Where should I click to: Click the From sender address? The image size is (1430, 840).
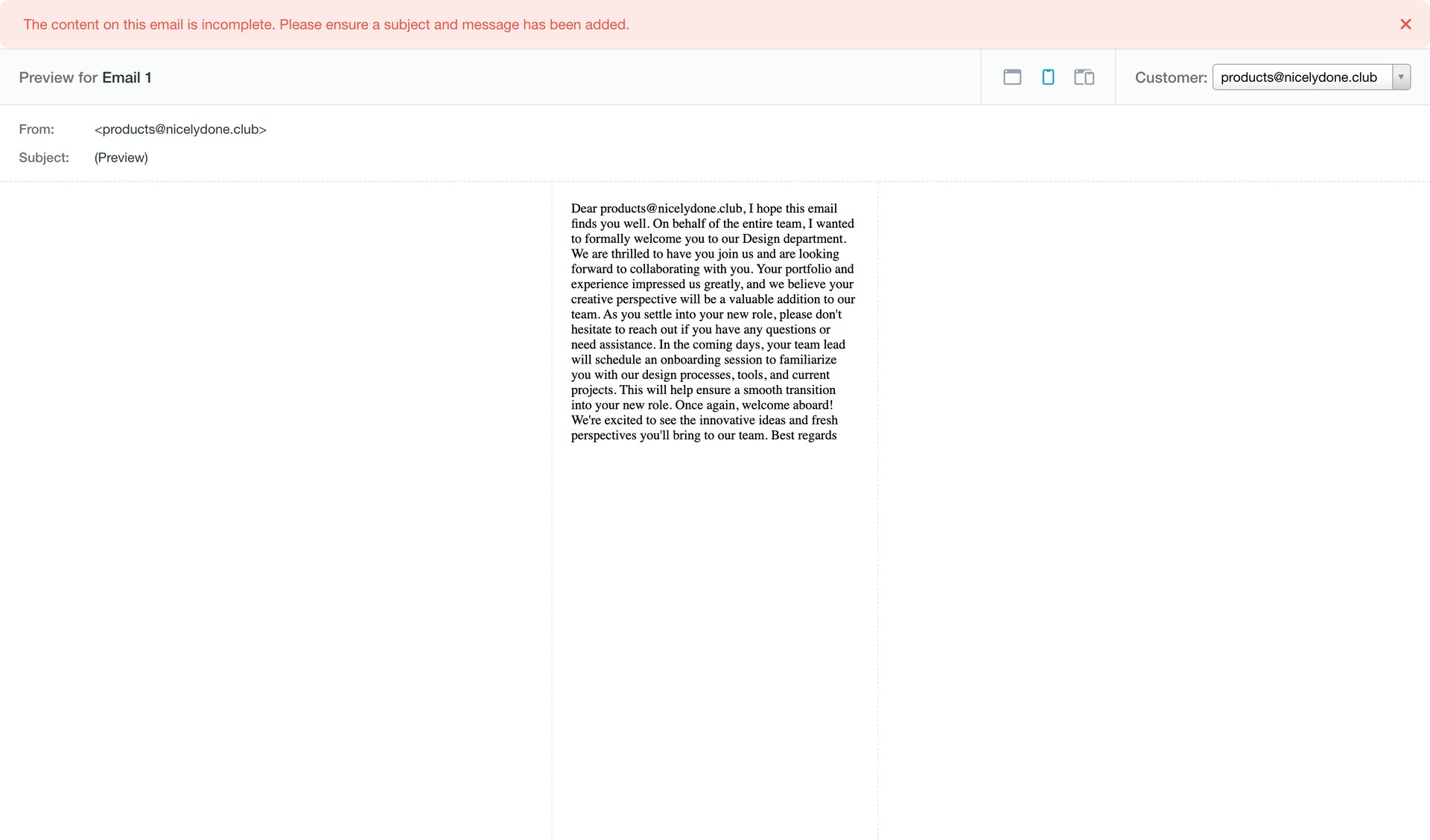tap(180, 130)
